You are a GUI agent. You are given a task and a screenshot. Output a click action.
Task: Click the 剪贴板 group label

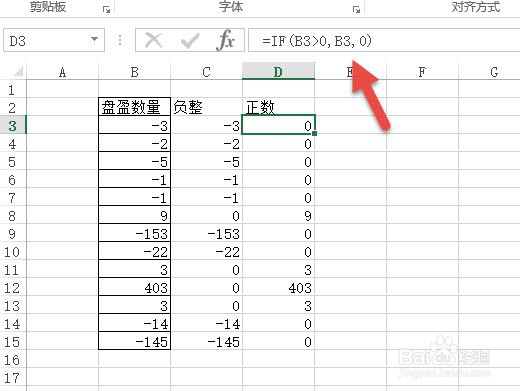(x=48, y=7)
